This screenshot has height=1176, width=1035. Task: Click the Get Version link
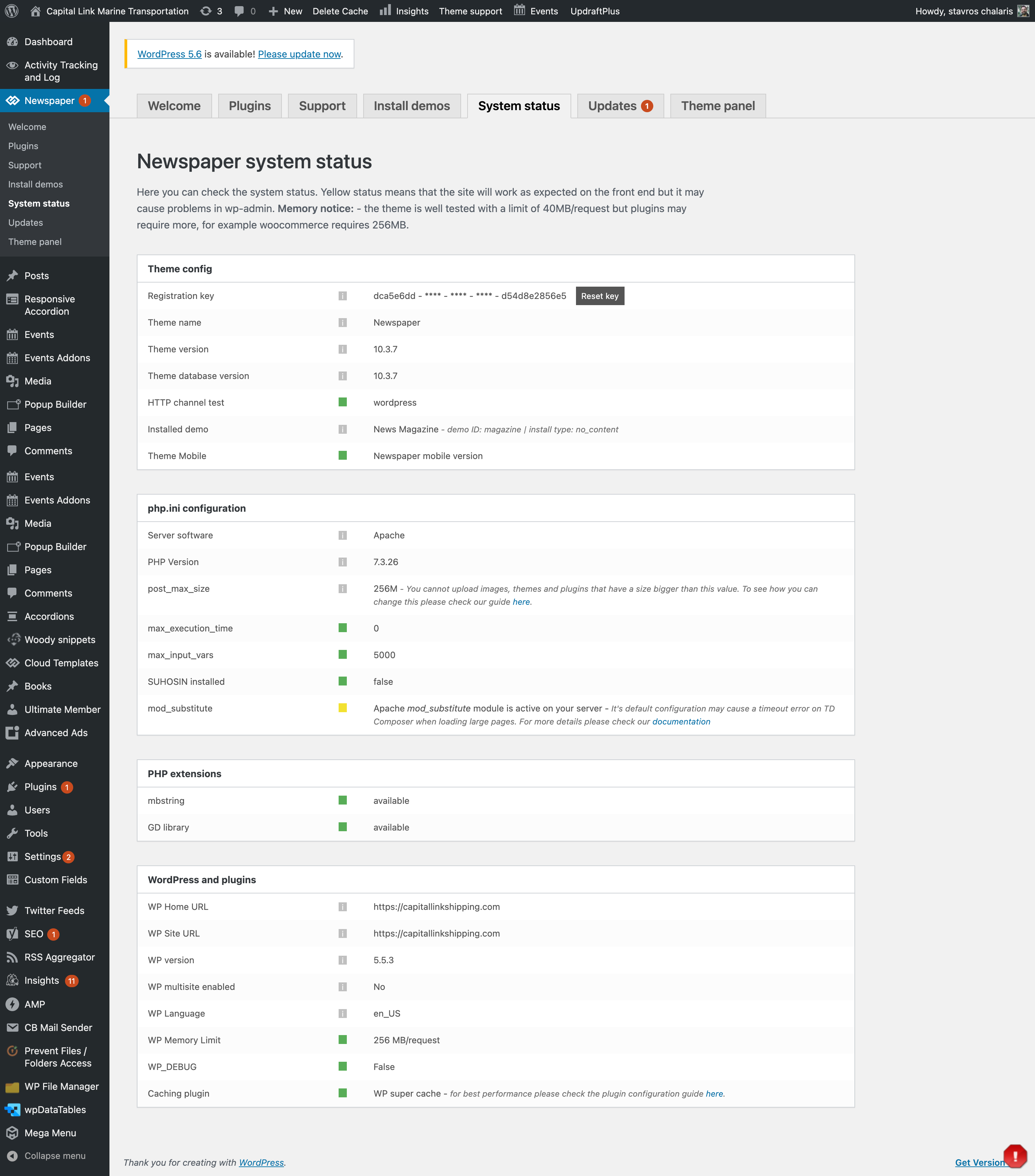click(980, 1163)
